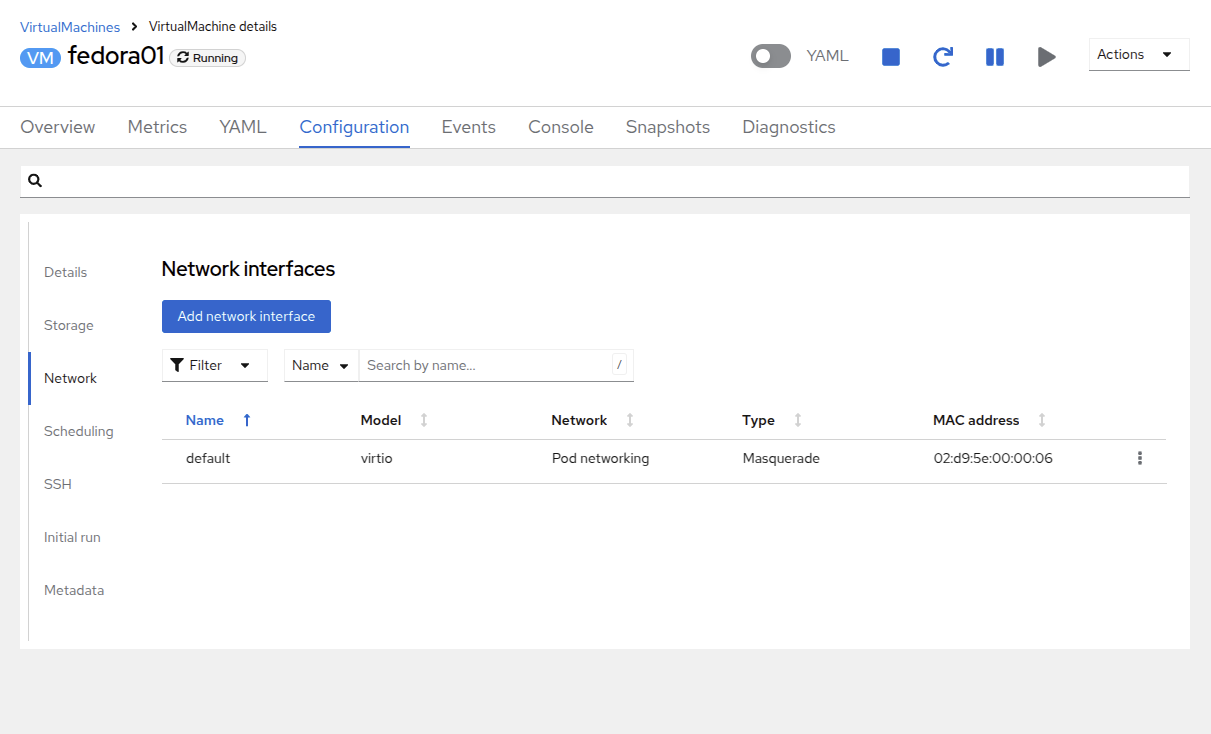Click Add network interface button
This screenshot has width=1211, height=734.
tap(246, 317)
